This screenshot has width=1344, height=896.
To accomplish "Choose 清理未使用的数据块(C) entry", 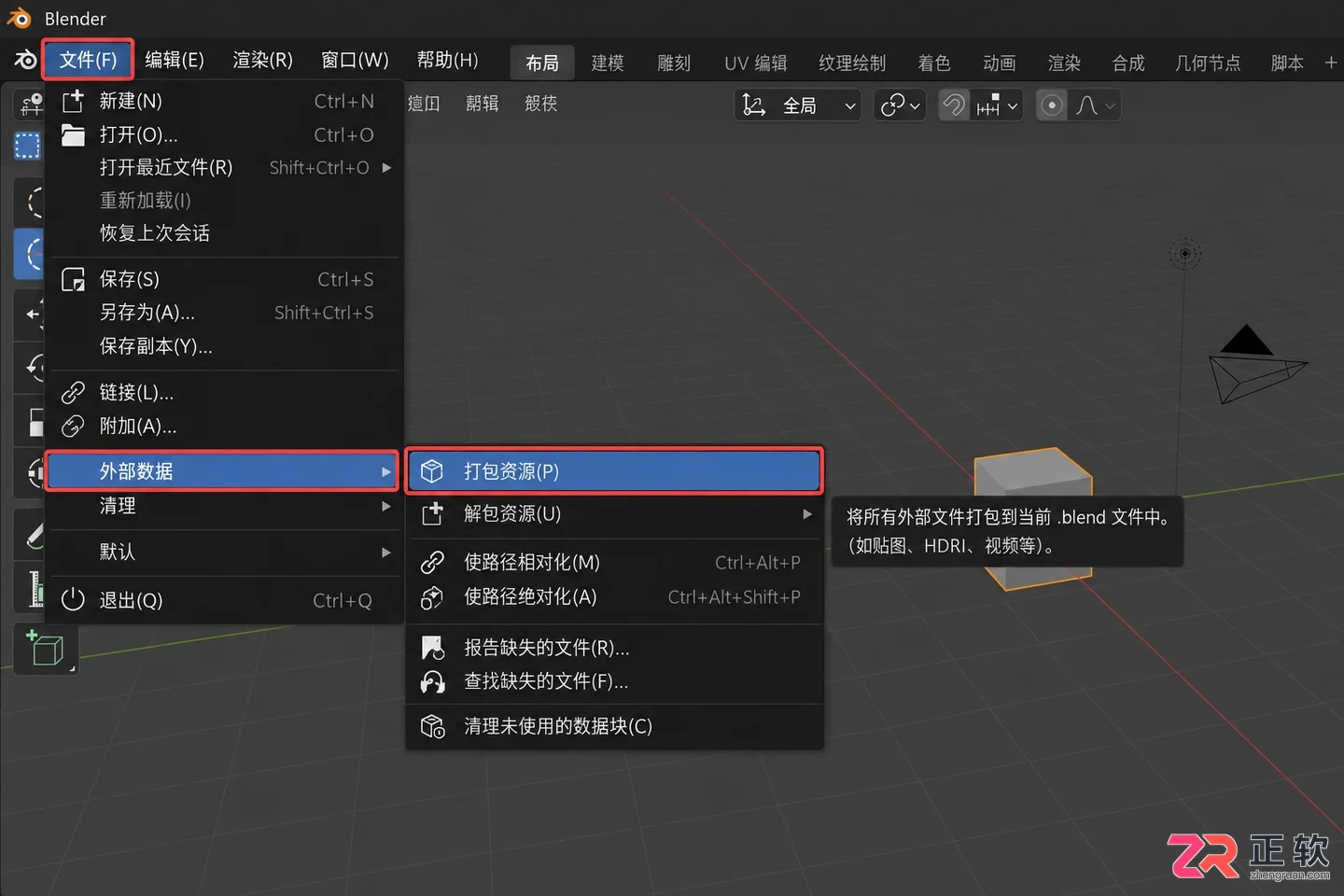I will point(615,726).
